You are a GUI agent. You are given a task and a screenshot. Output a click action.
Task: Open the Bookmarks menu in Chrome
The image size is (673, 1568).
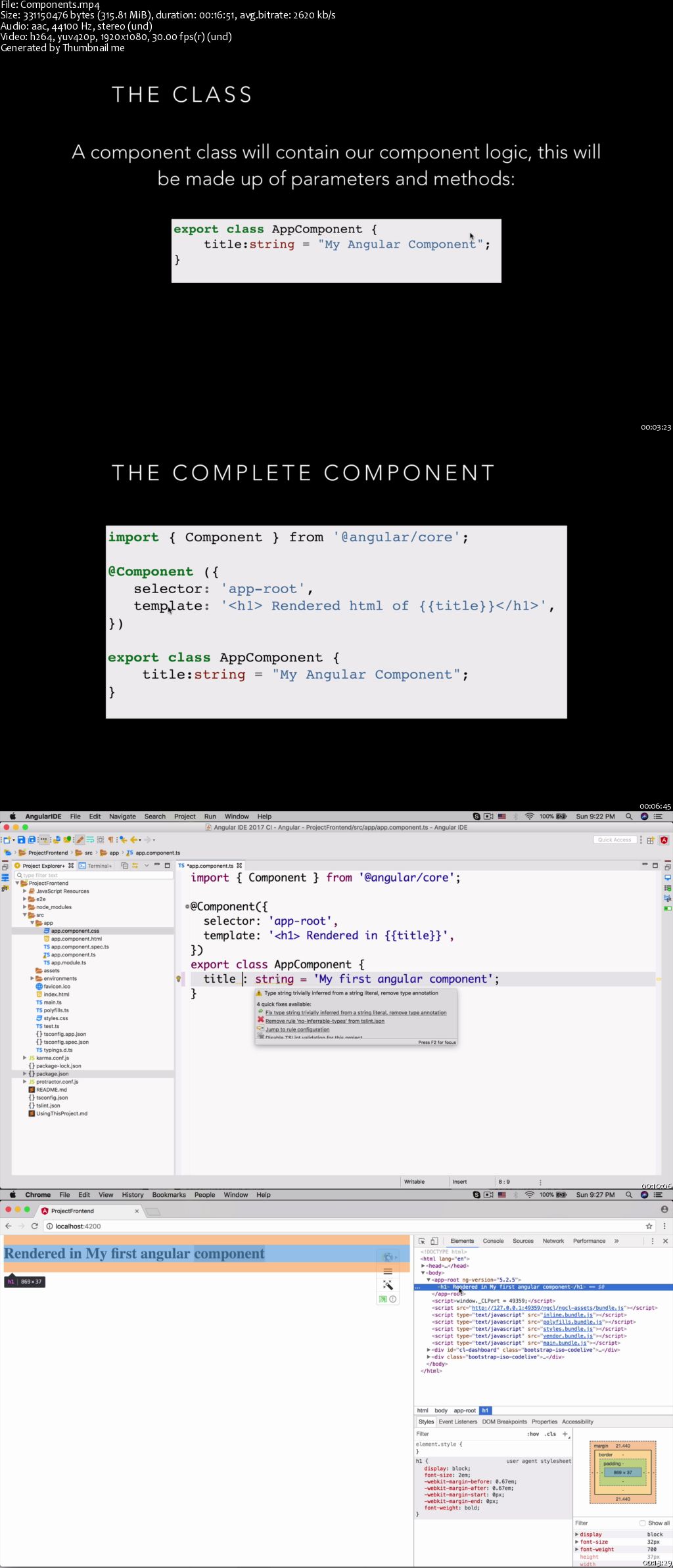pyautogui.click(x=169, y=1195)
